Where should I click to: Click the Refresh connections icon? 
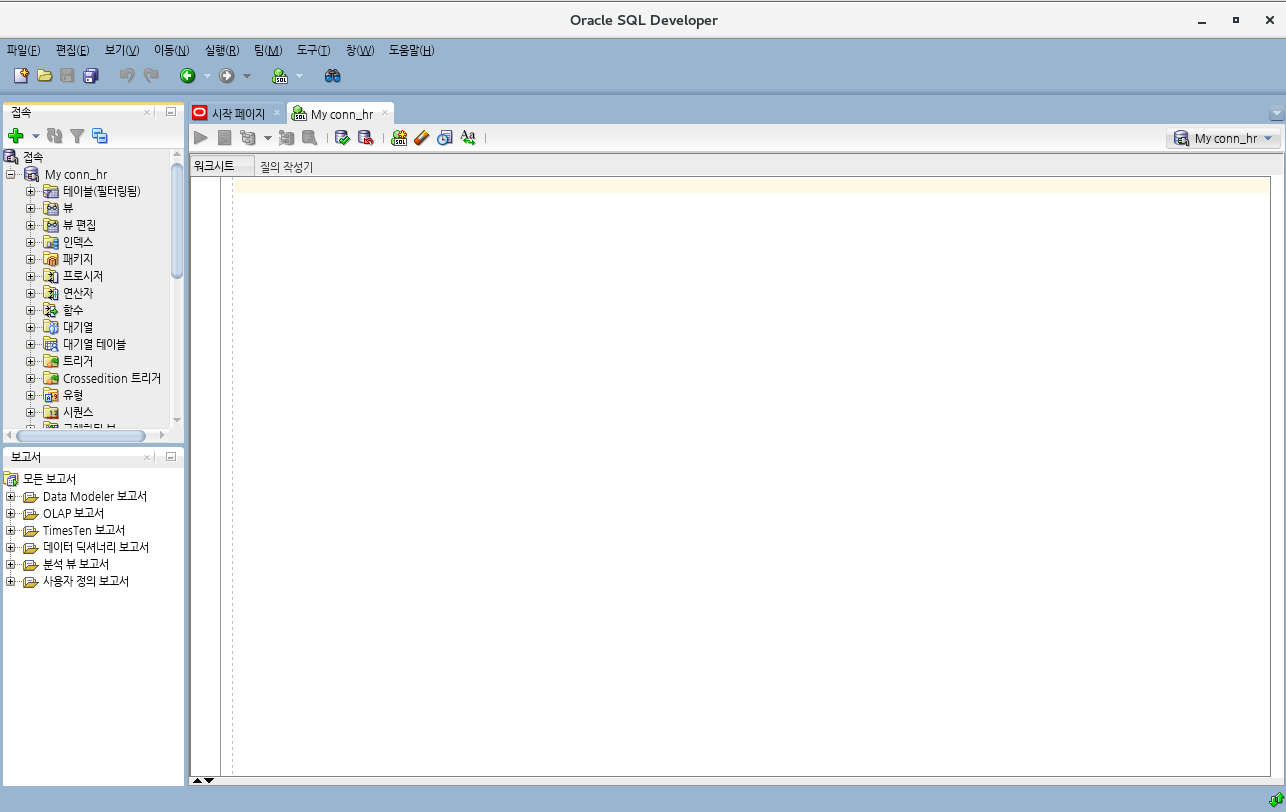55,135
